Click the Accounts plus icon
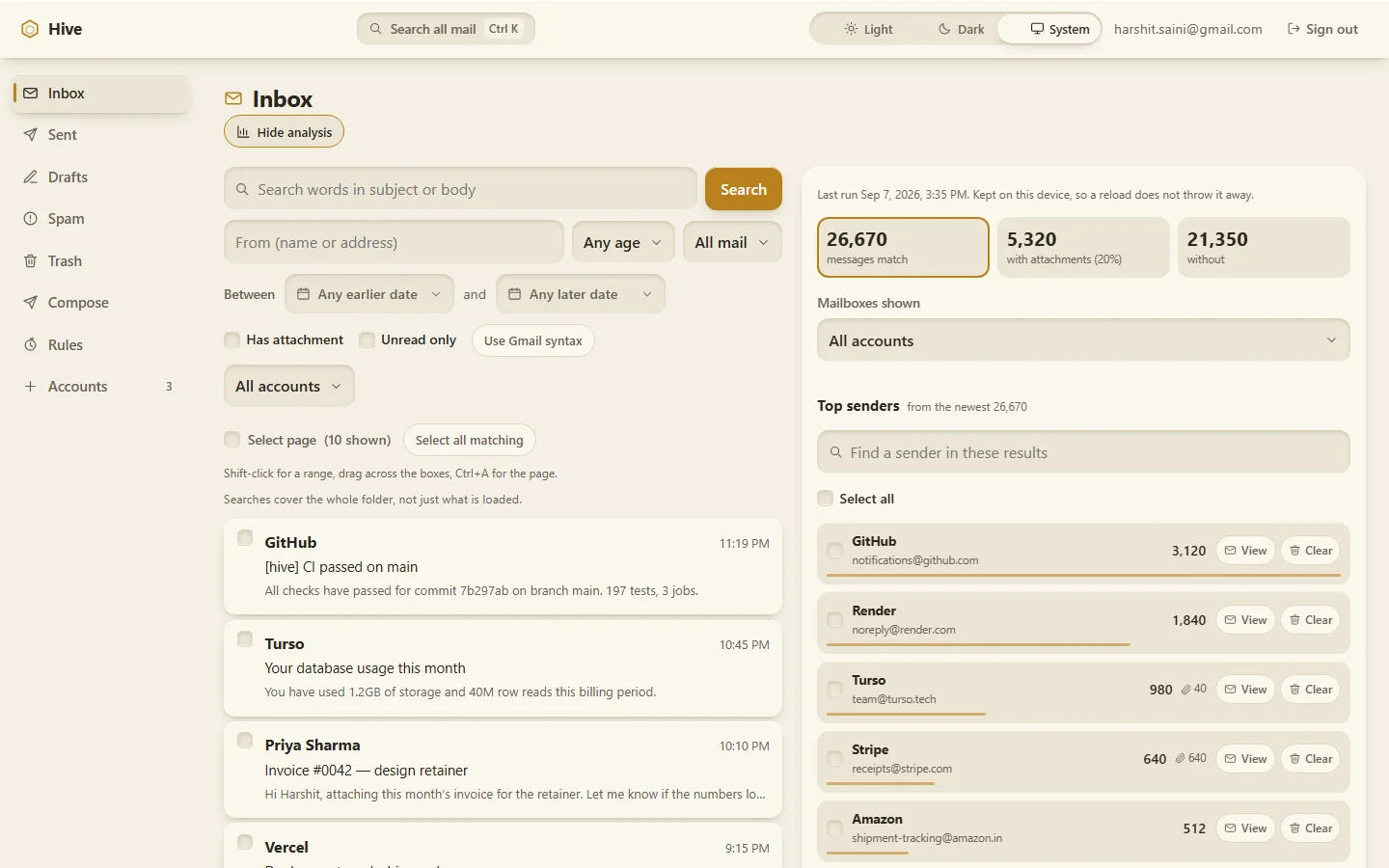Screen dimensions: 1389x868 tap(30, 387)
